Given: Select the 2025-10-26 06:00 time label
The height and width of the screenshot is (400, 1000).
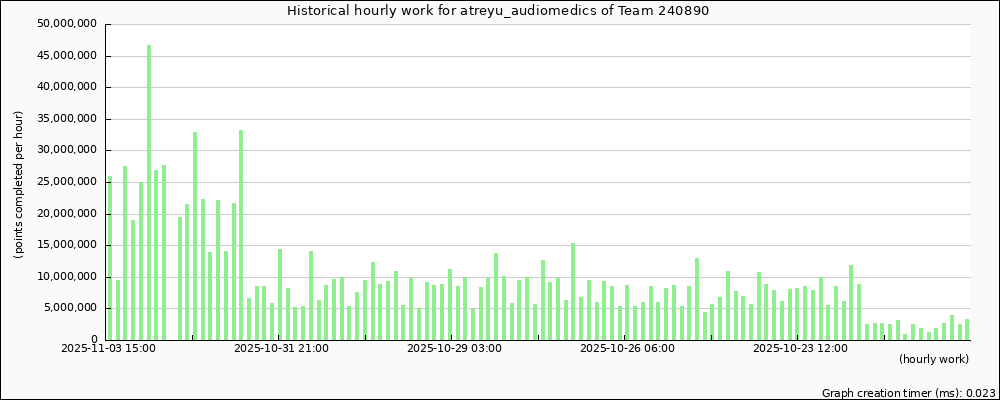Looking at the screenshot, I should click(x=627, y=349).
